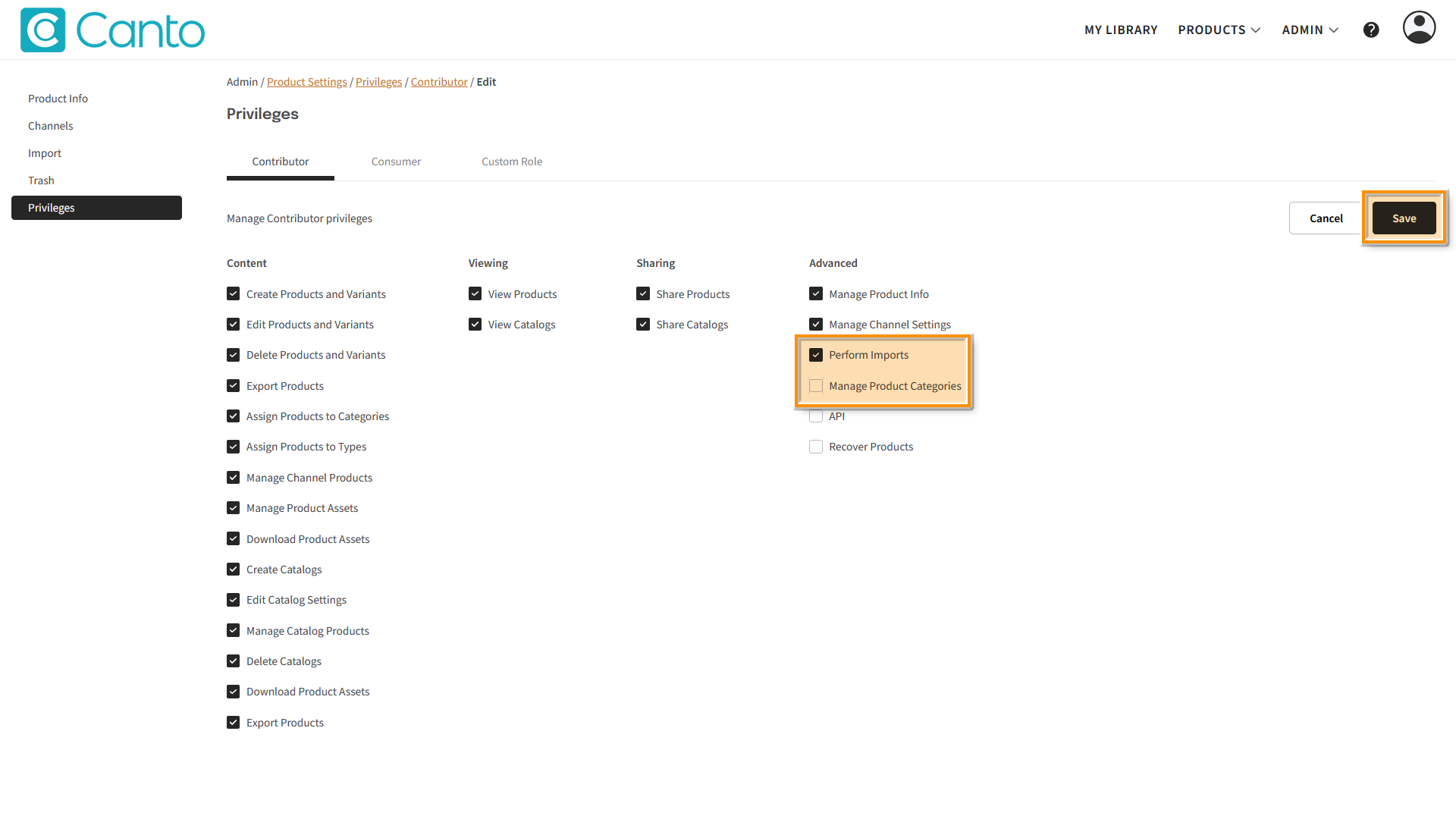Switch to the Consumer tab

point(396,162)
